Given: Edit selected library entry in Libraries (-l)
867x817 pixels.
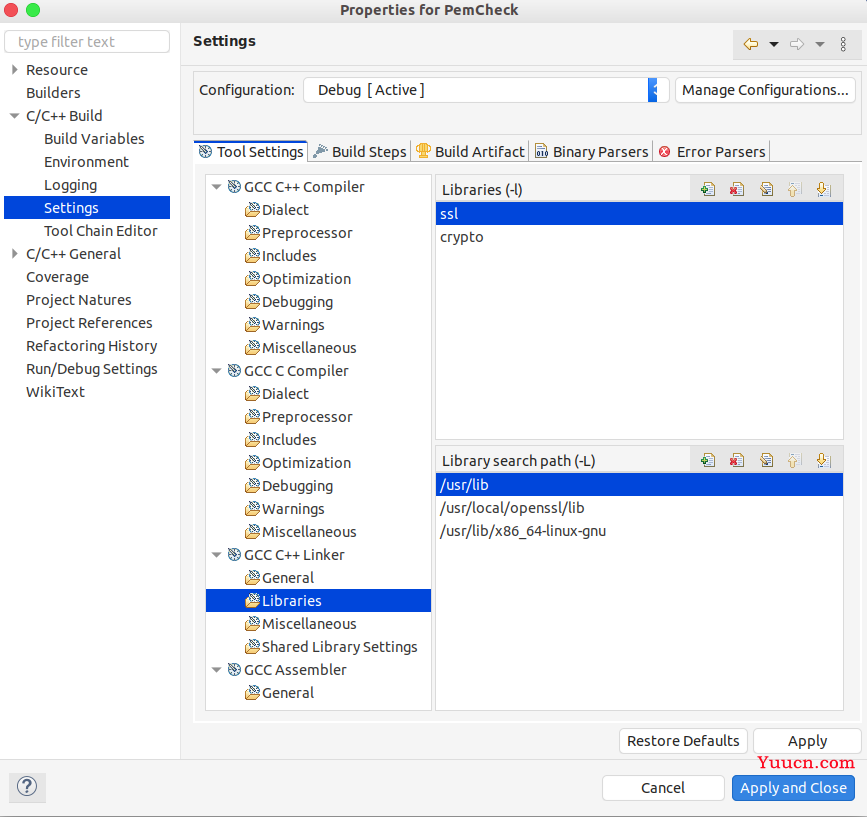Looking at the screenshot, I should pyautogui.click(x=766, y=189).
